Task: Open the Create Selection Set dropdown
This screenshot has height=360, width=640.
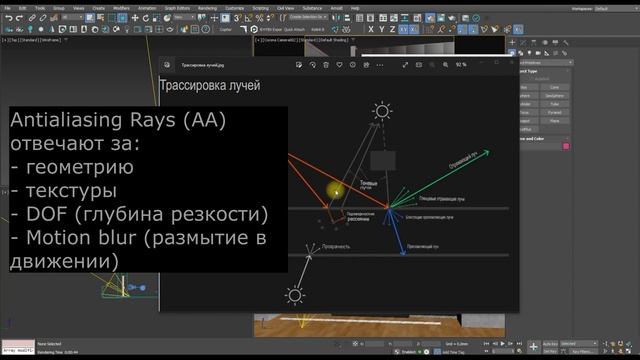Action: click(x=309, y=18)
